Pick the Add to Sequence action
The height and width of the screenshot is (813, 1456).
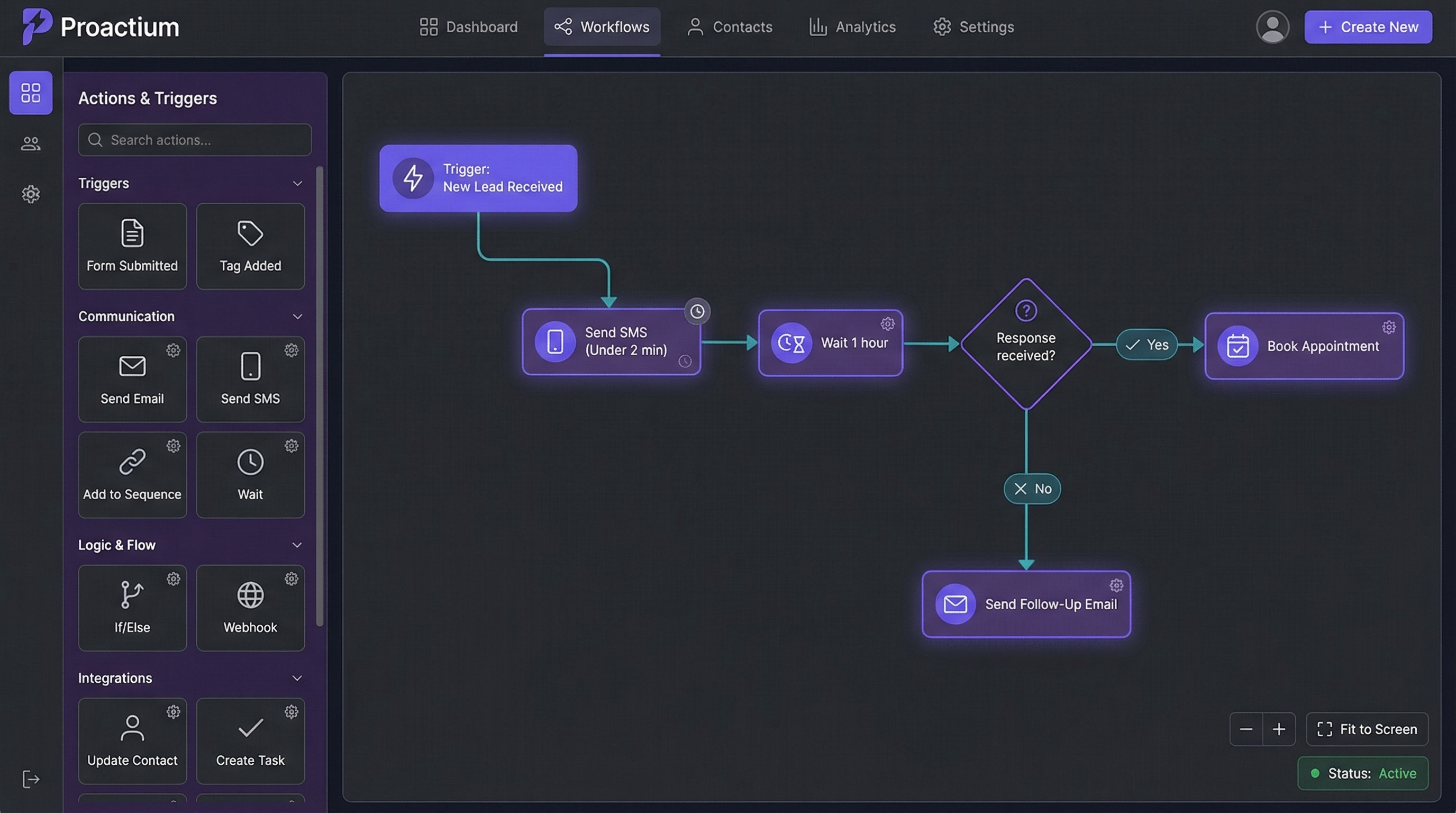tap(132, 475)
